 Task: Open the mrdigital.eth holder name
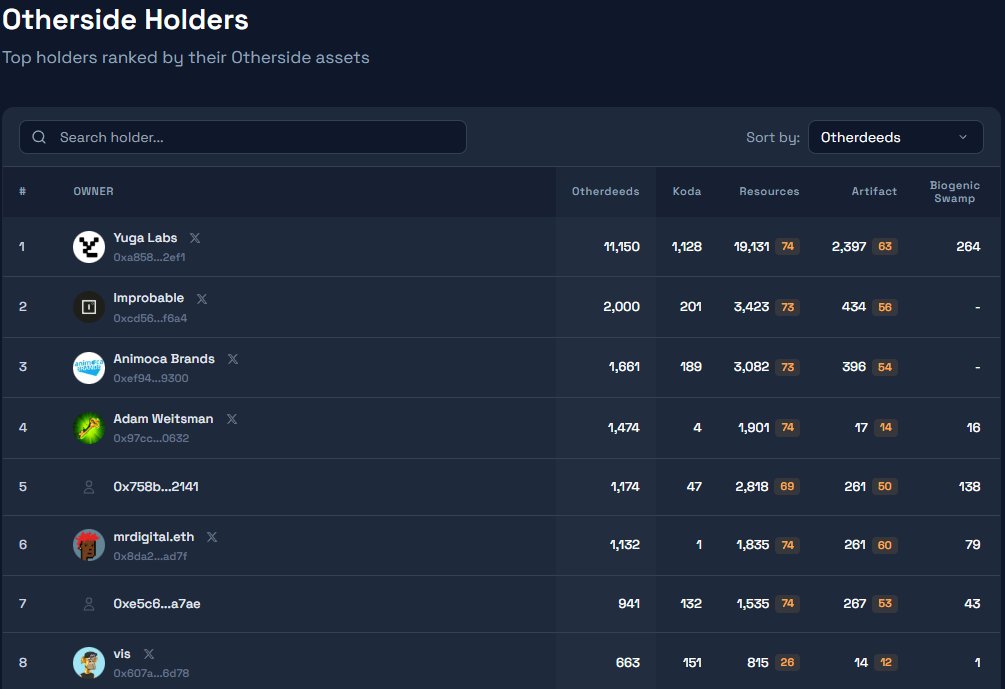[154, 537]
